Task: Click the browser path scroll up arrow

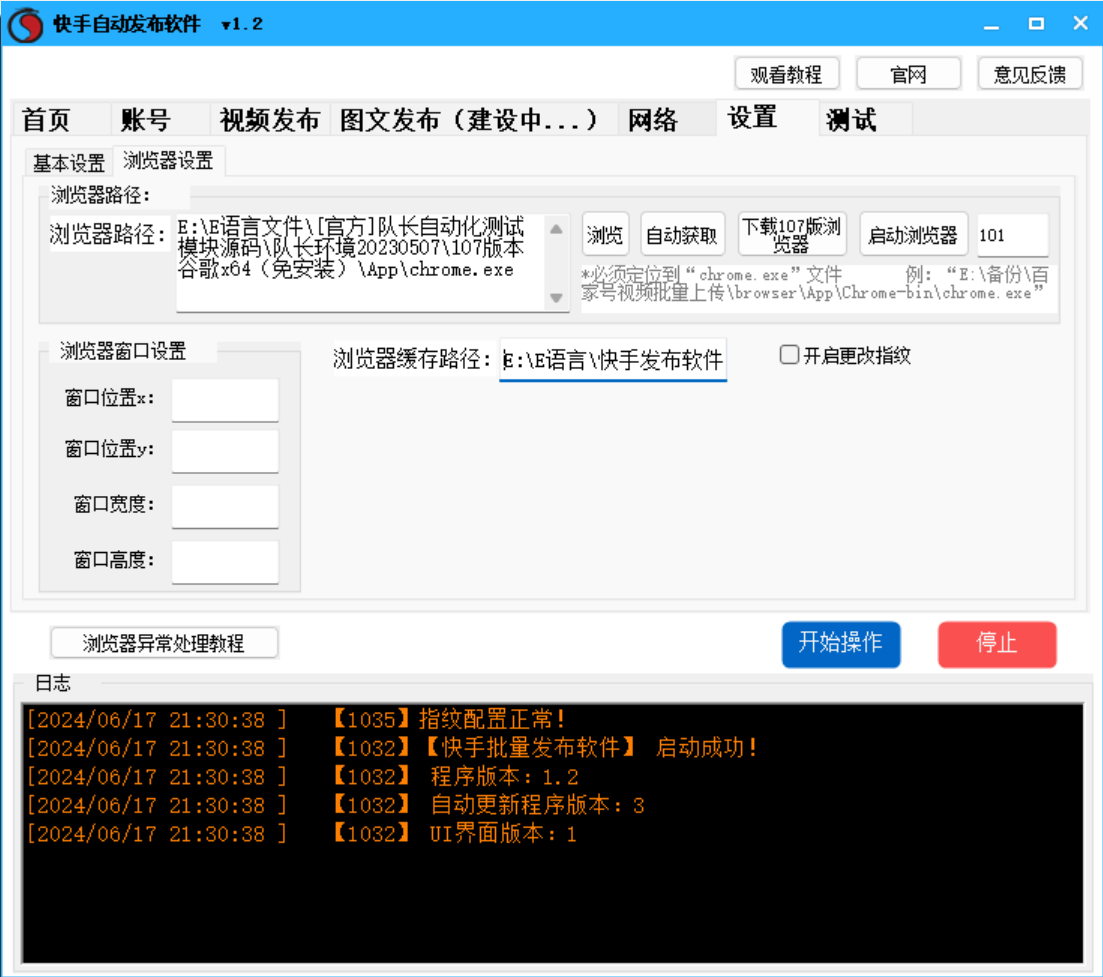Action: click(x=556, y=229)
